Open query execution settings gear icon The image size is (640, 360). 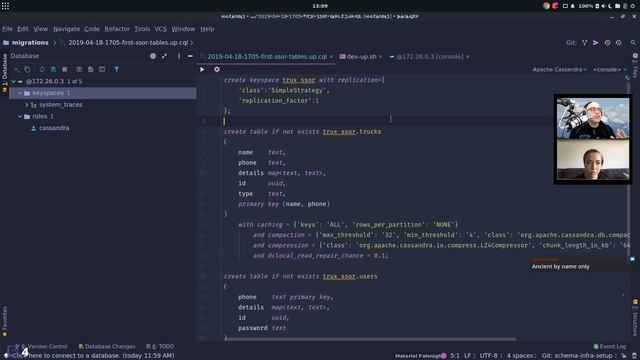pyautogui.click(x=217, y=69)
